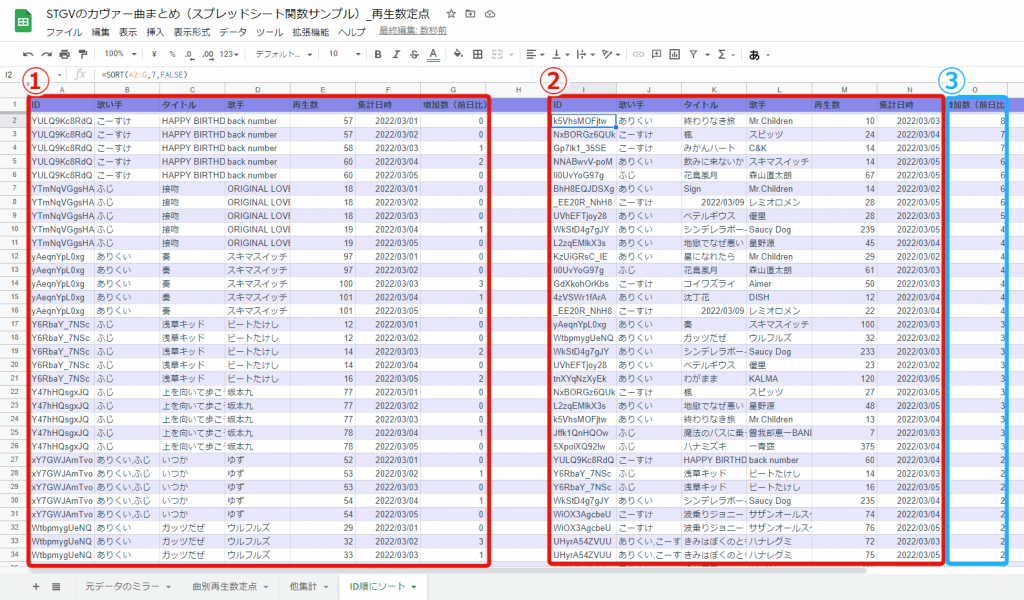The width and height of the screenshot is (1024, 600).
Task: Switch to the 曲別再生数定点 sheet tab
Action: (226, 586)
